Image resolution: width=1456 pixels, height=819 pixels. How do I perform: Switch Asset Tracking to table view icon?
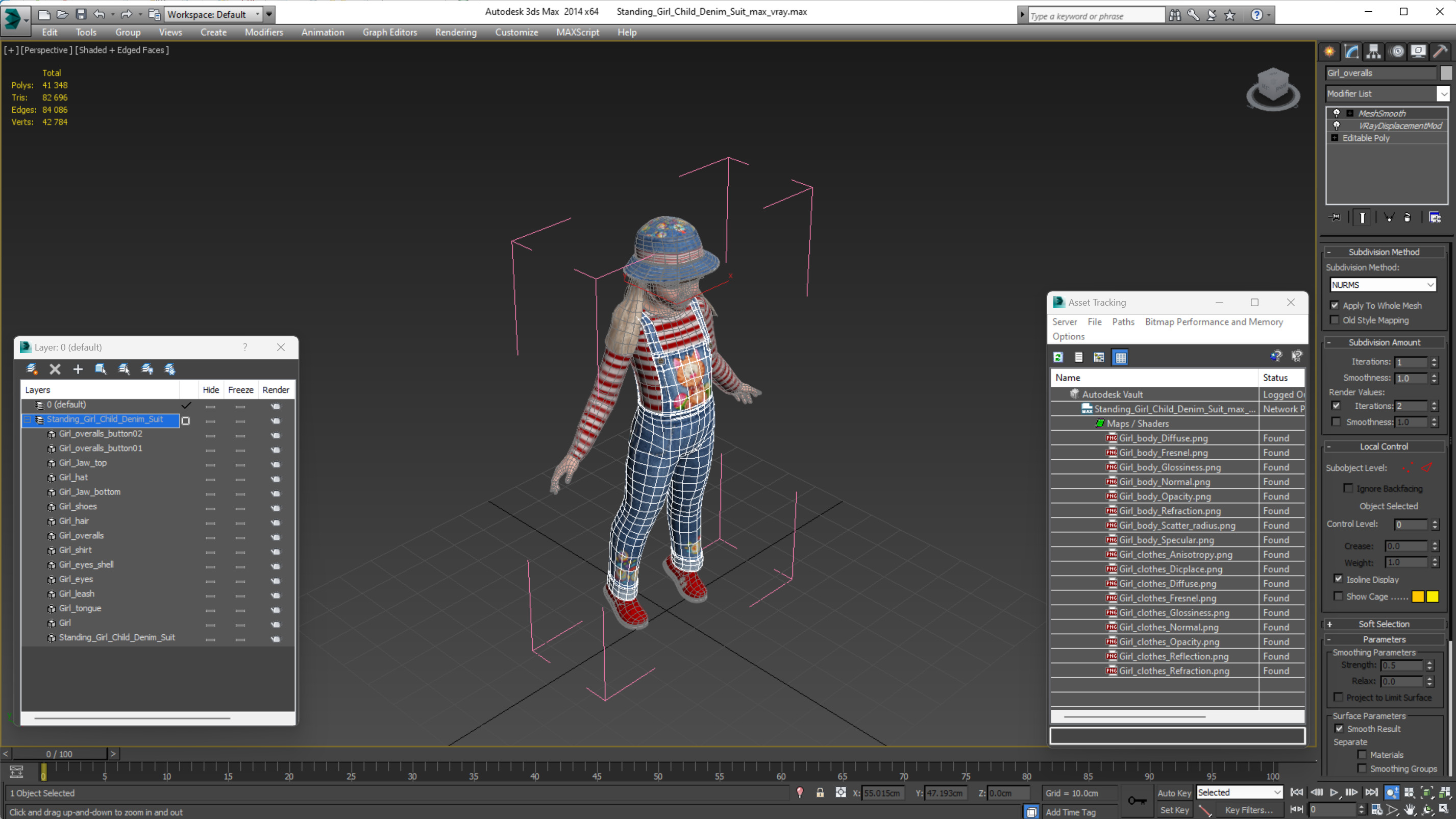pyautogui.click(x=1120, y=357)
